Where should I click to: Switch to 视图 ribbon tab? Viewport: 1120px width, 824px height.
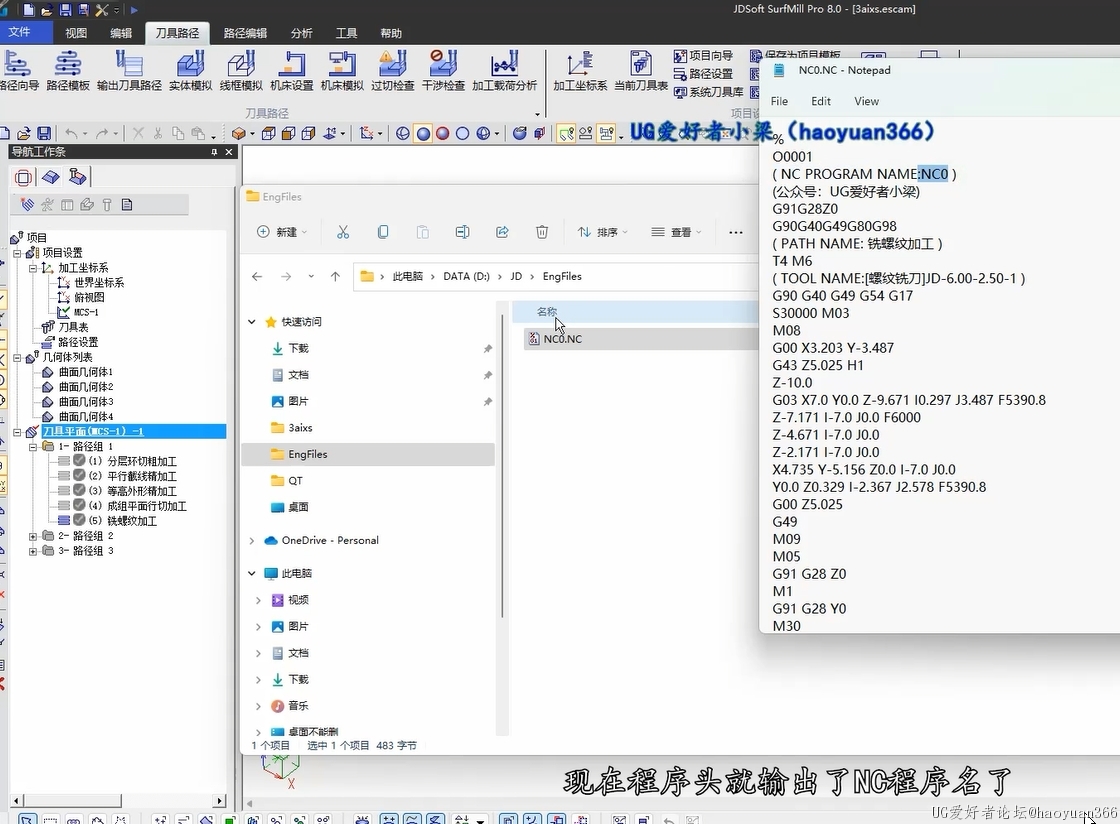(76, 33)
